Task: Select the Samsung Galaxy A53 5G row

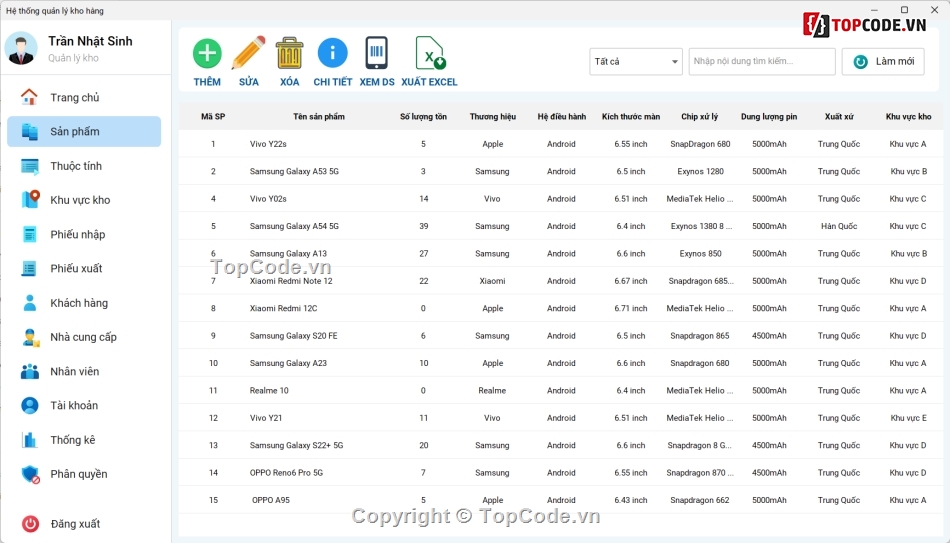Action: pyautogui.click(x=560, y=171)
